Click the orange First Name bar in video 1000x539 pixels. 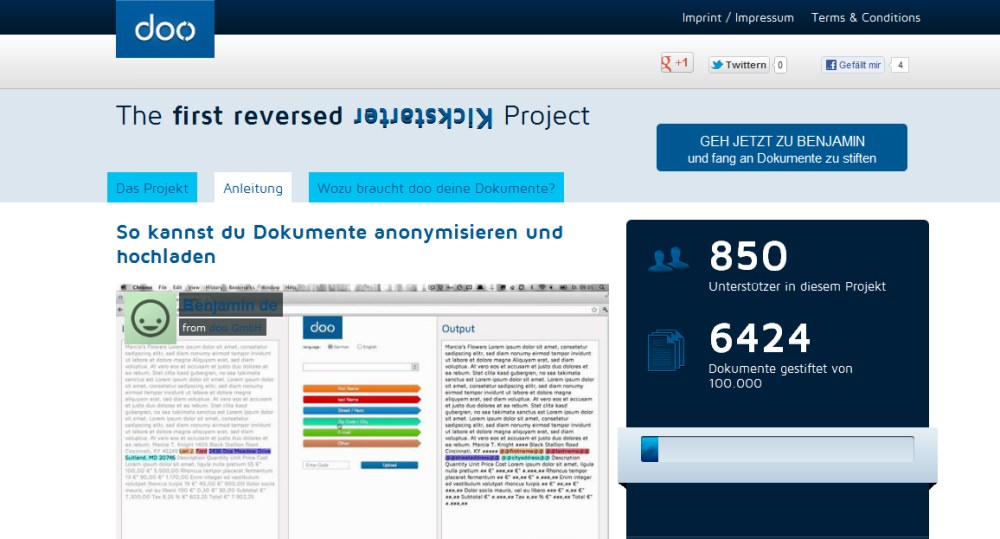tap(361, 388)
